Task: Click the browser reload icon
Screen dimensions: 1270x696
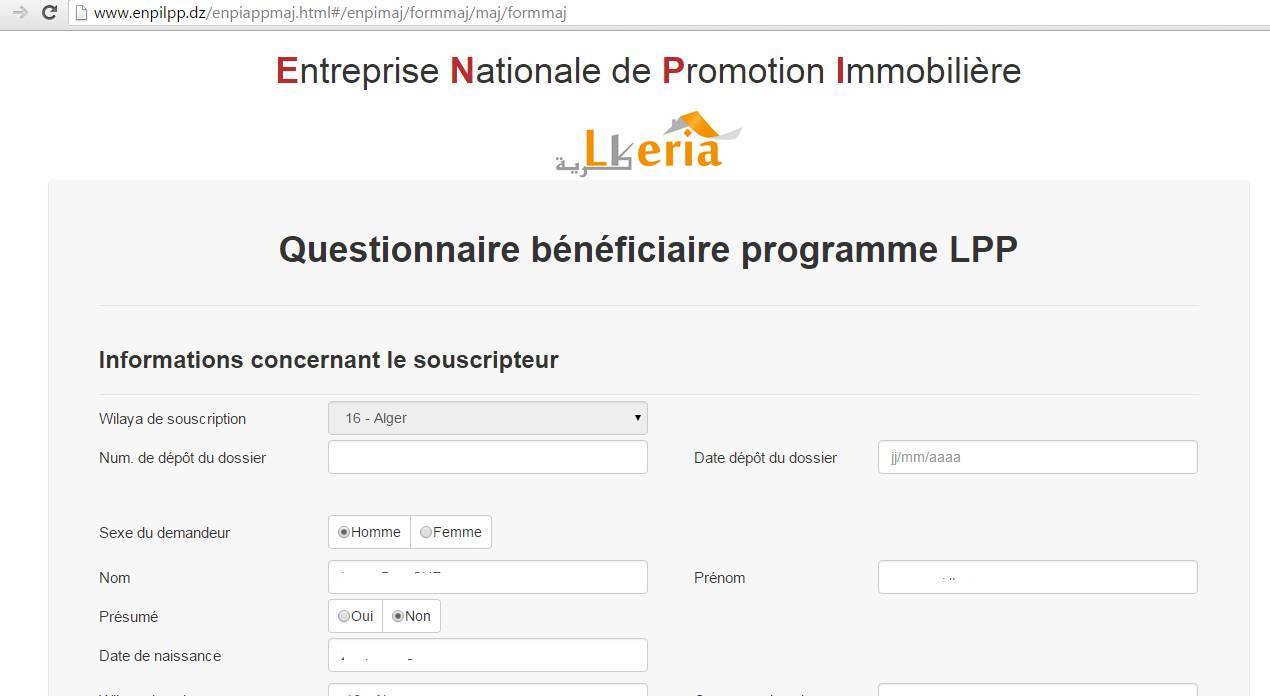Action: [48, 13]
